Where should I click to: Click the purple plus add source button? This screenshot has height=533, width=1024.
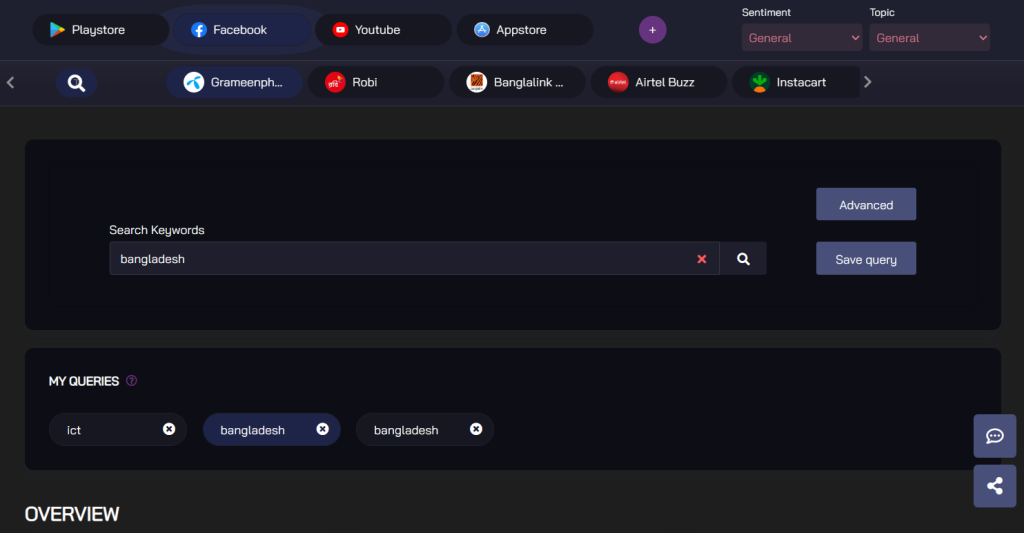point(652,30)
